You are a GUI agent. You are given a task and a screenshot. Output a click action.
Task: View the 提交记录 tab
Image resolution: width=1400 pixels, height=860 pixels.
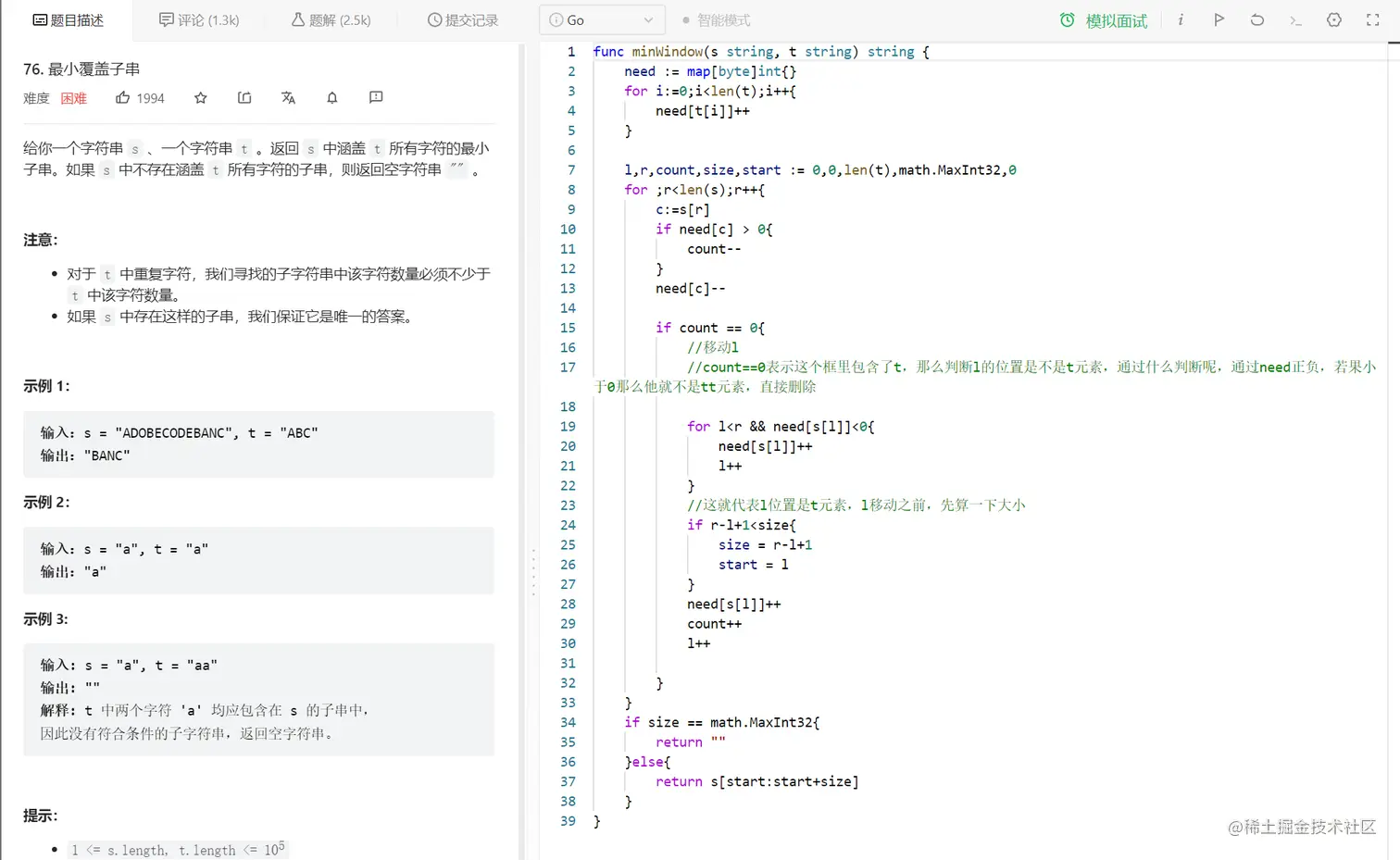[463, 20]
